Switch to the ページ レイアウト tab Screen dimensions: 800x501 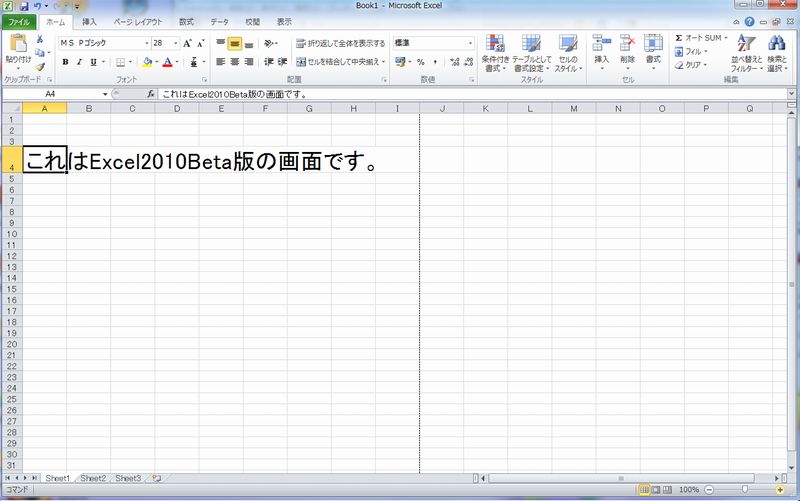(138, 22)
